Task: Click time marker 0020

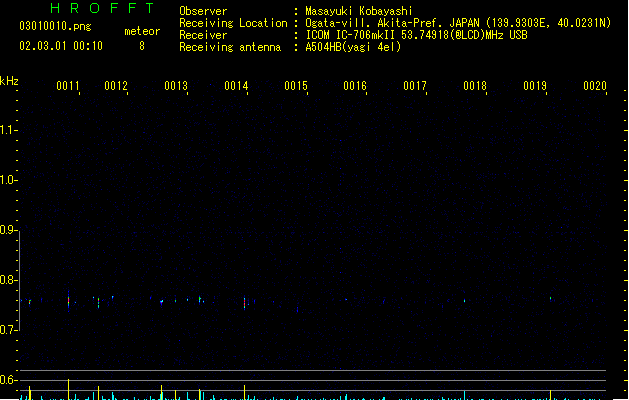Action: [595, 86]
